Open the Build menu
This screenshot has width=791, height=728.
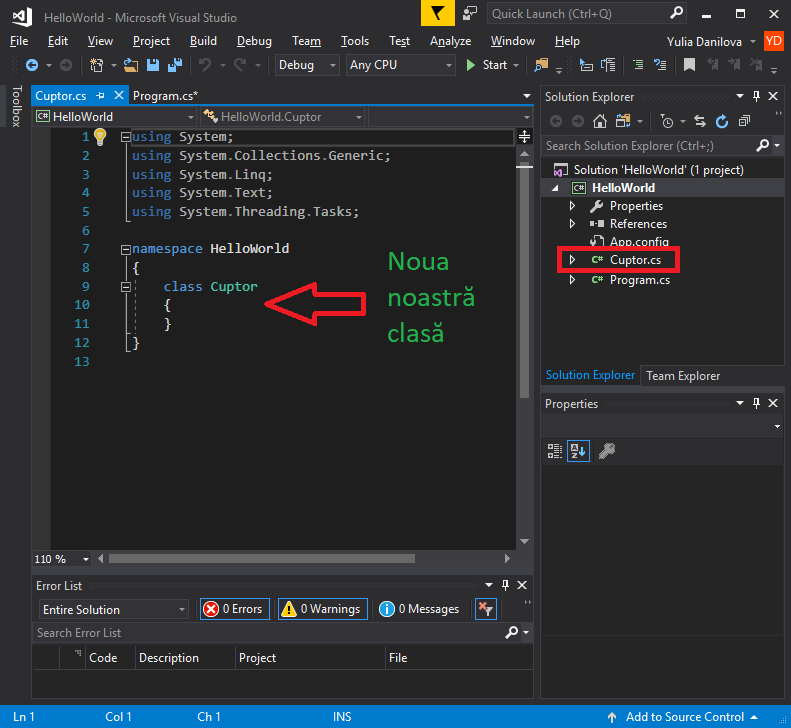coord(203,41)
